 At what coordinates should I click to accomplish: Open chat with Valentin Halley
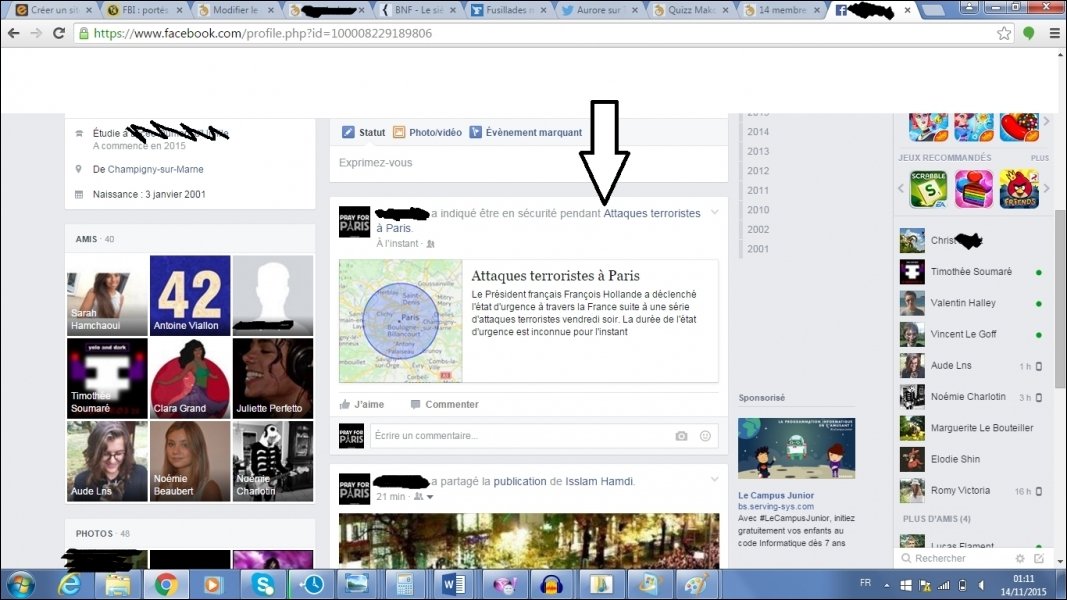[x=973, y=303]
